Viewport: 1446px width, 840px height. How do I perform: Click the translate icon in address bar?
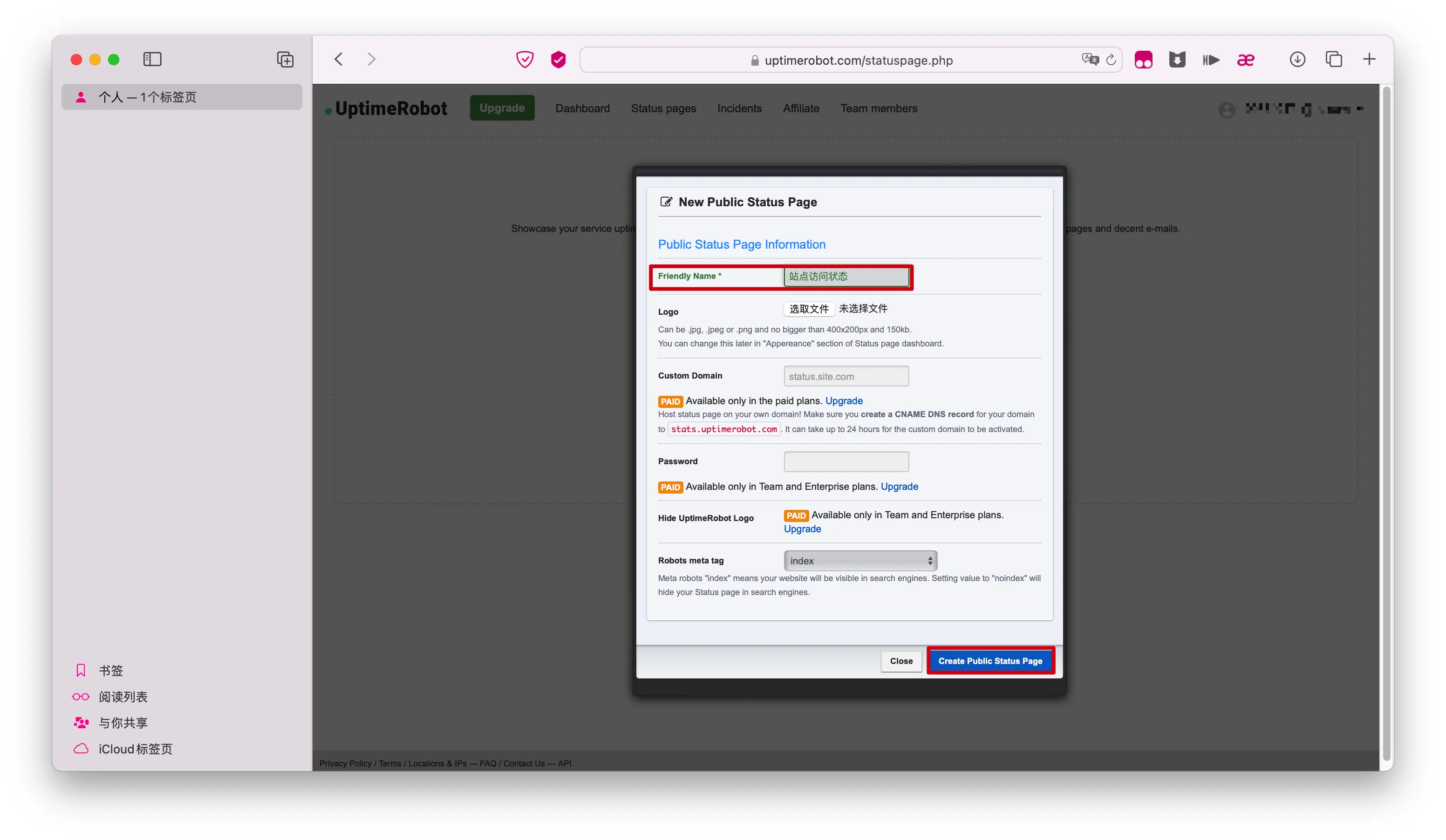pos(1090,60)
